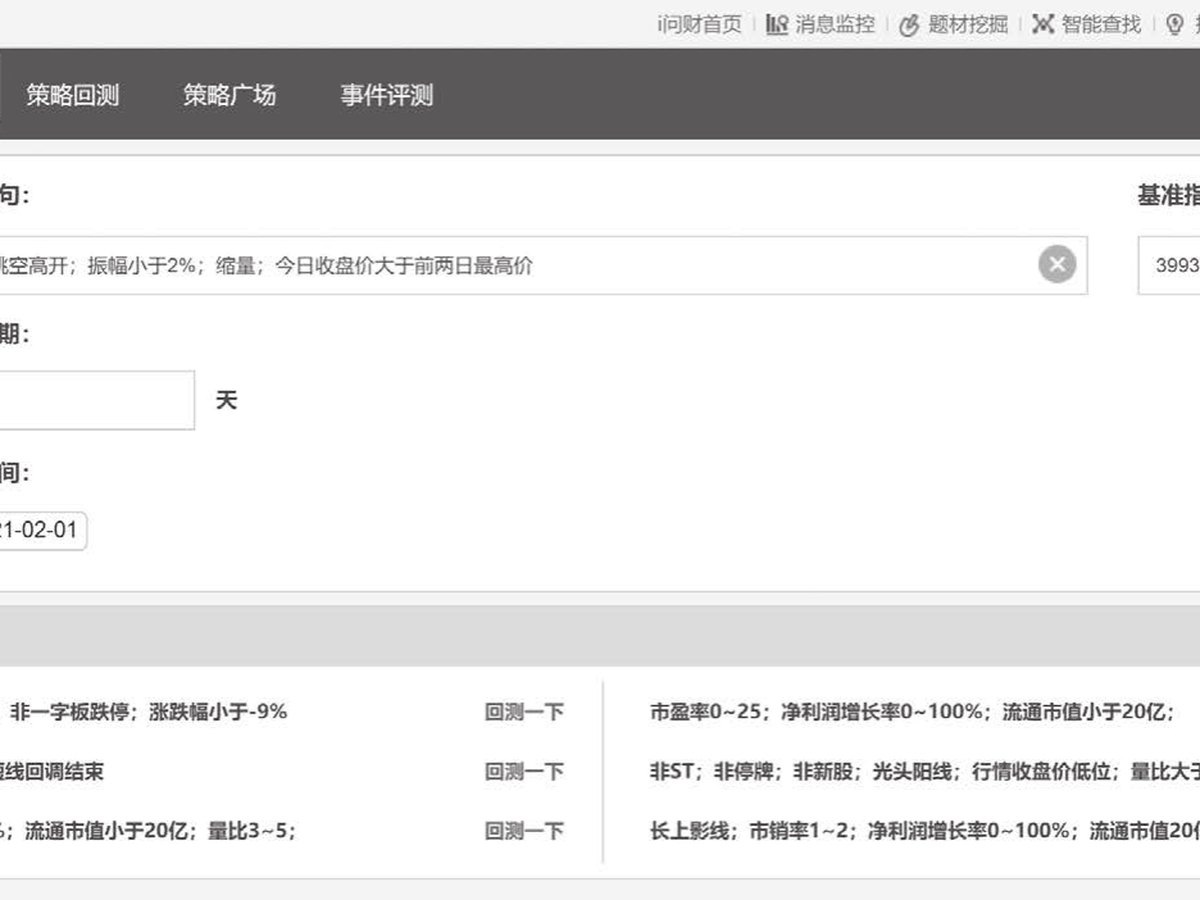1200x900 pixels.
Task: Click the 智能查找 network icon
Action: tap(1043, 24)
